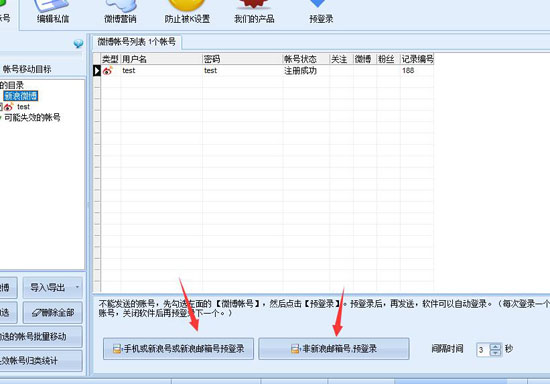The height and width of the screenshot is (384, 550).
Task: Select 可能失效的帐号 tree item
Action: click(32, 117)
